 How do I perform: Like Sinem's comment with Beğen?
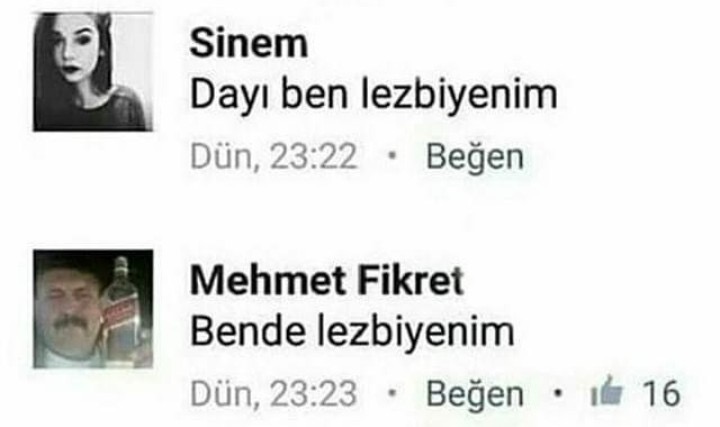coord(475,157)
